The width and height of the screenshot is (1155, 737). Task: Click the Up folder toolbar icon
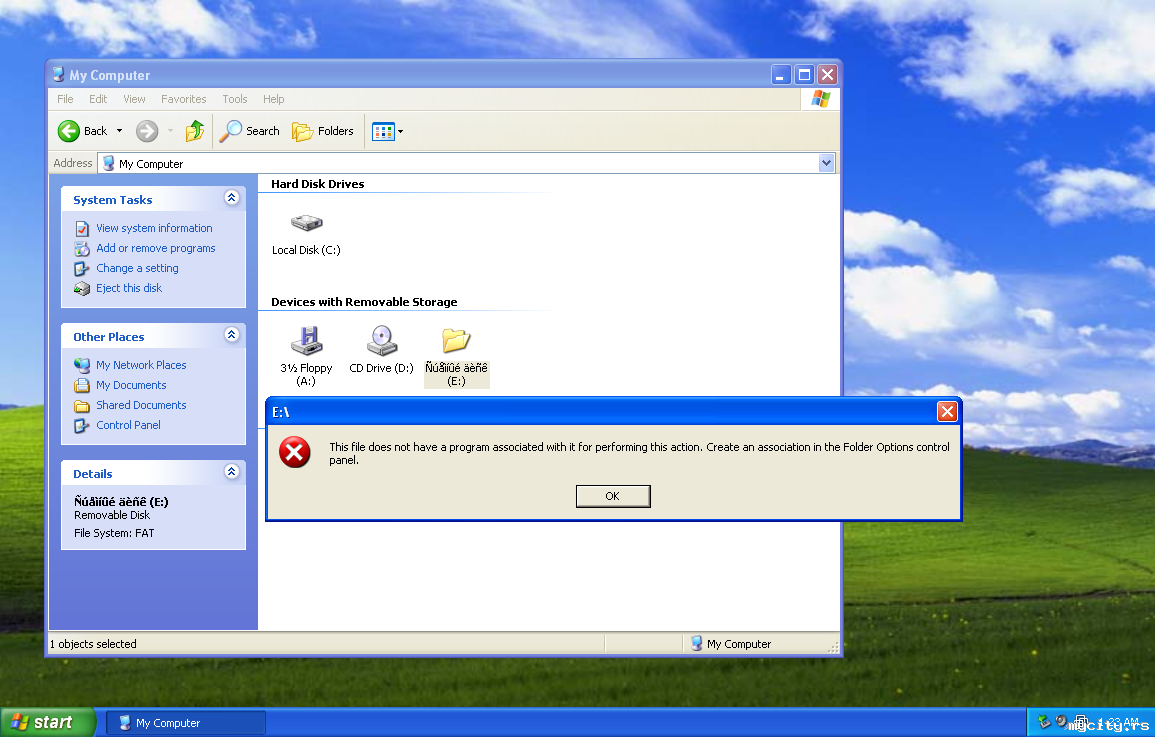[195, 131]
